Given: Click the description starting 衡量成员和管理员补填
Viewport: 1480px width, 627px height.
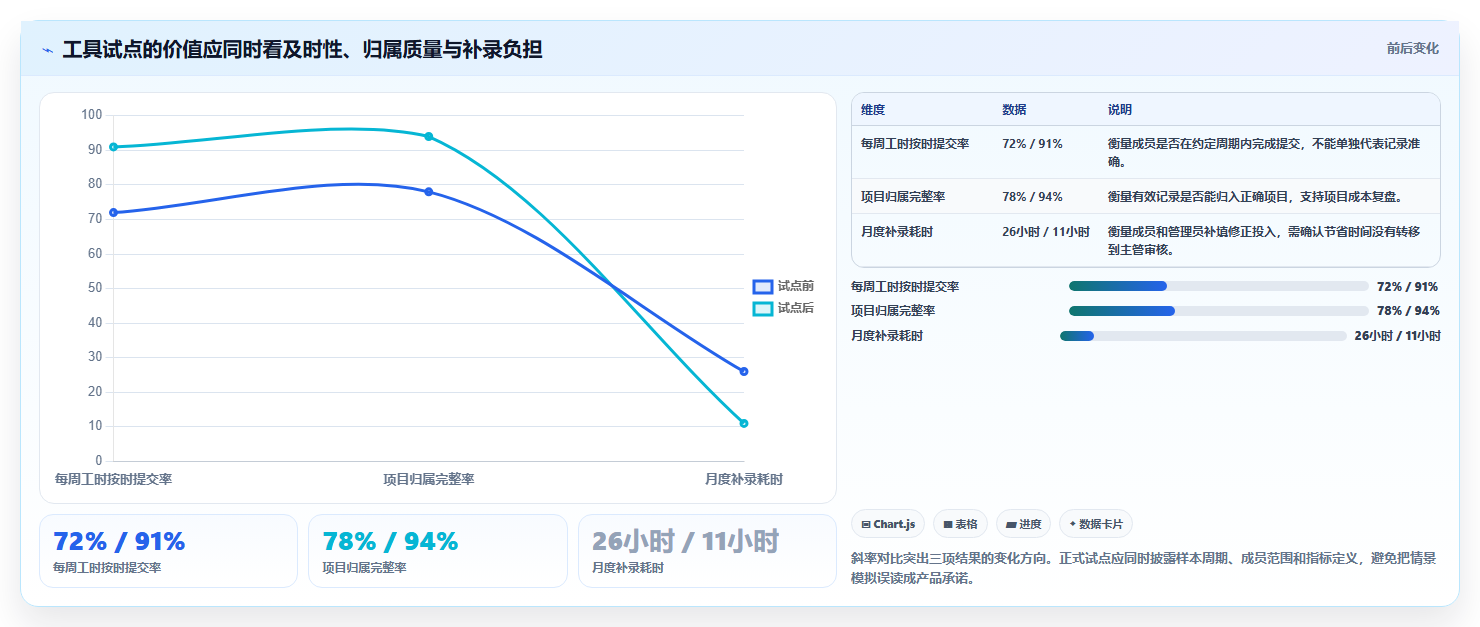Looking at the screenshot, I should tap(1264, 241).
